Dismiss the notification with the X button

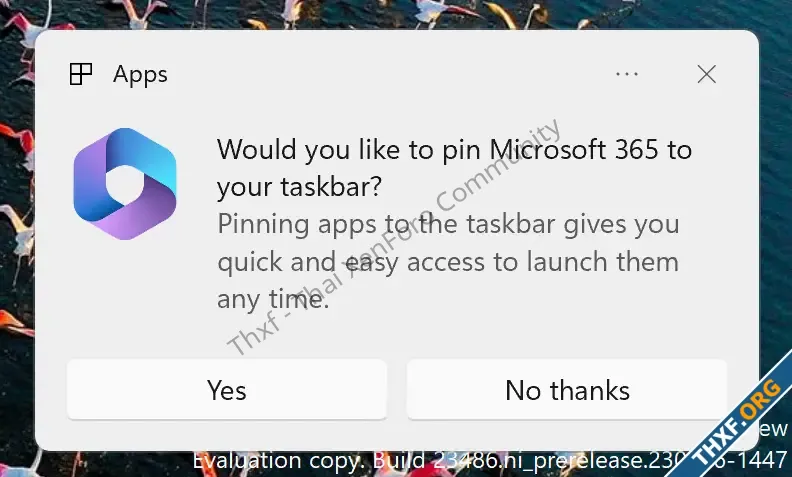tap(707, 74)
